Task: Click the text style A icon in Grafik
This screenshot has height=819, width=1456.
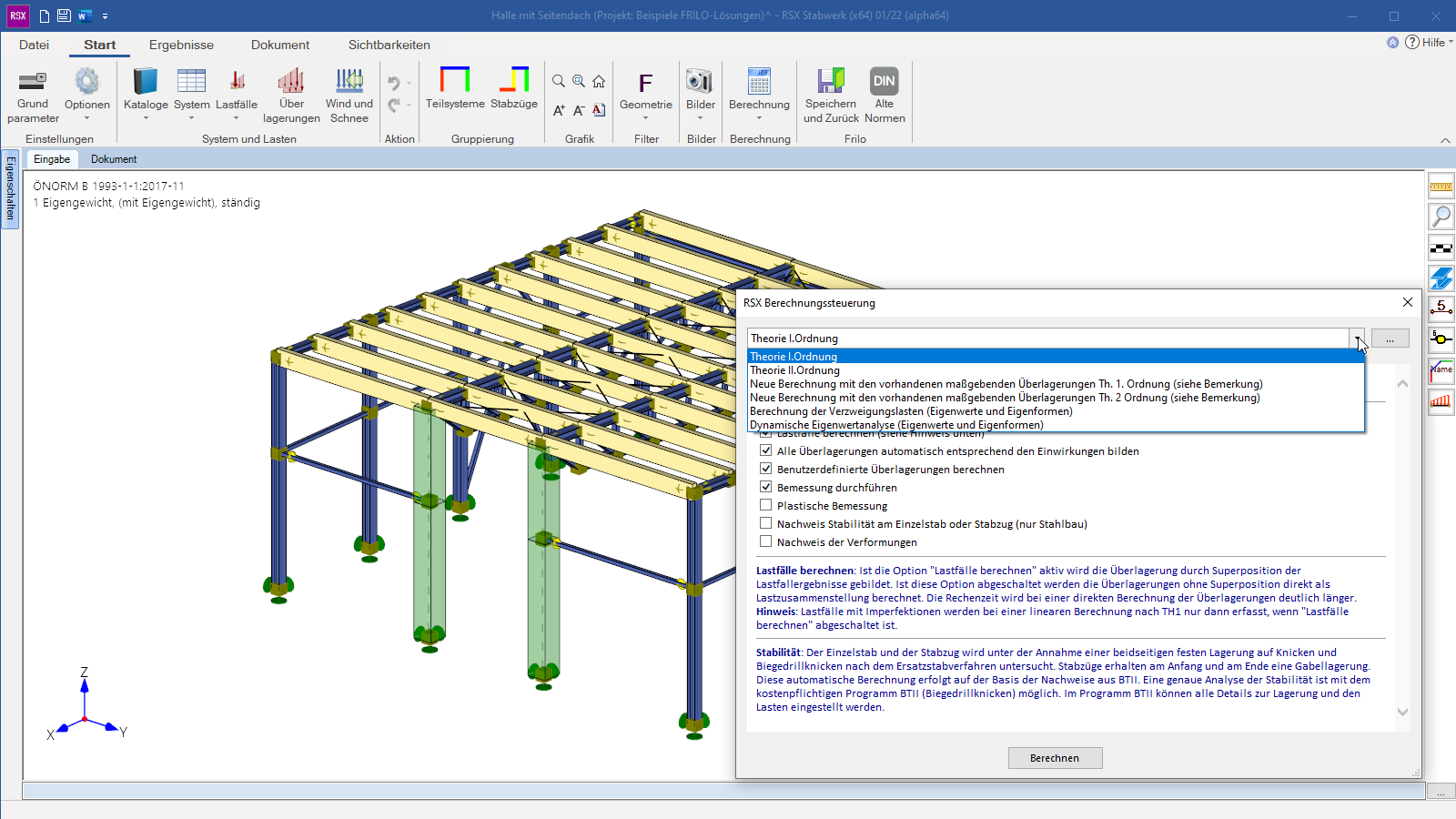Action: (x=599, y=110)
